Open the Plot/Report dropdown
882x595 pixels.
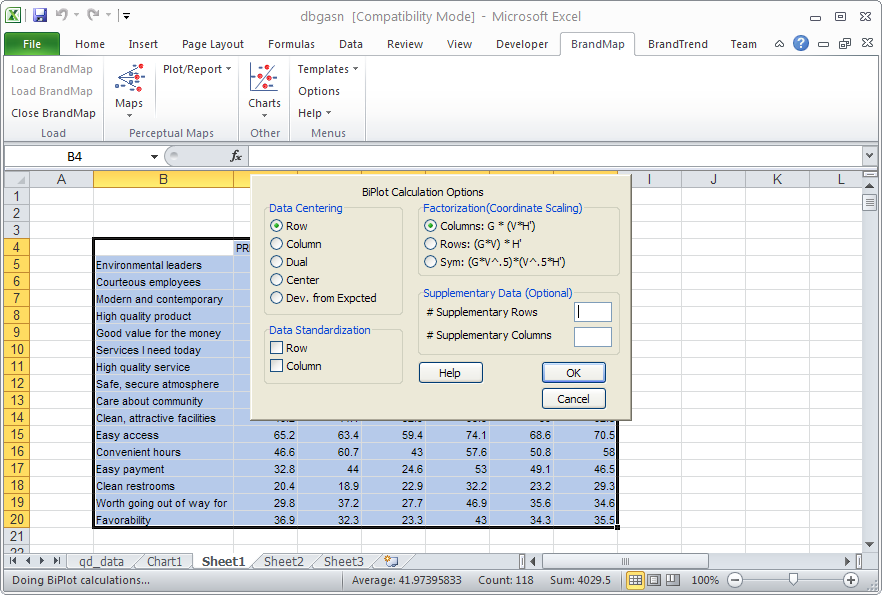point(197,69)
